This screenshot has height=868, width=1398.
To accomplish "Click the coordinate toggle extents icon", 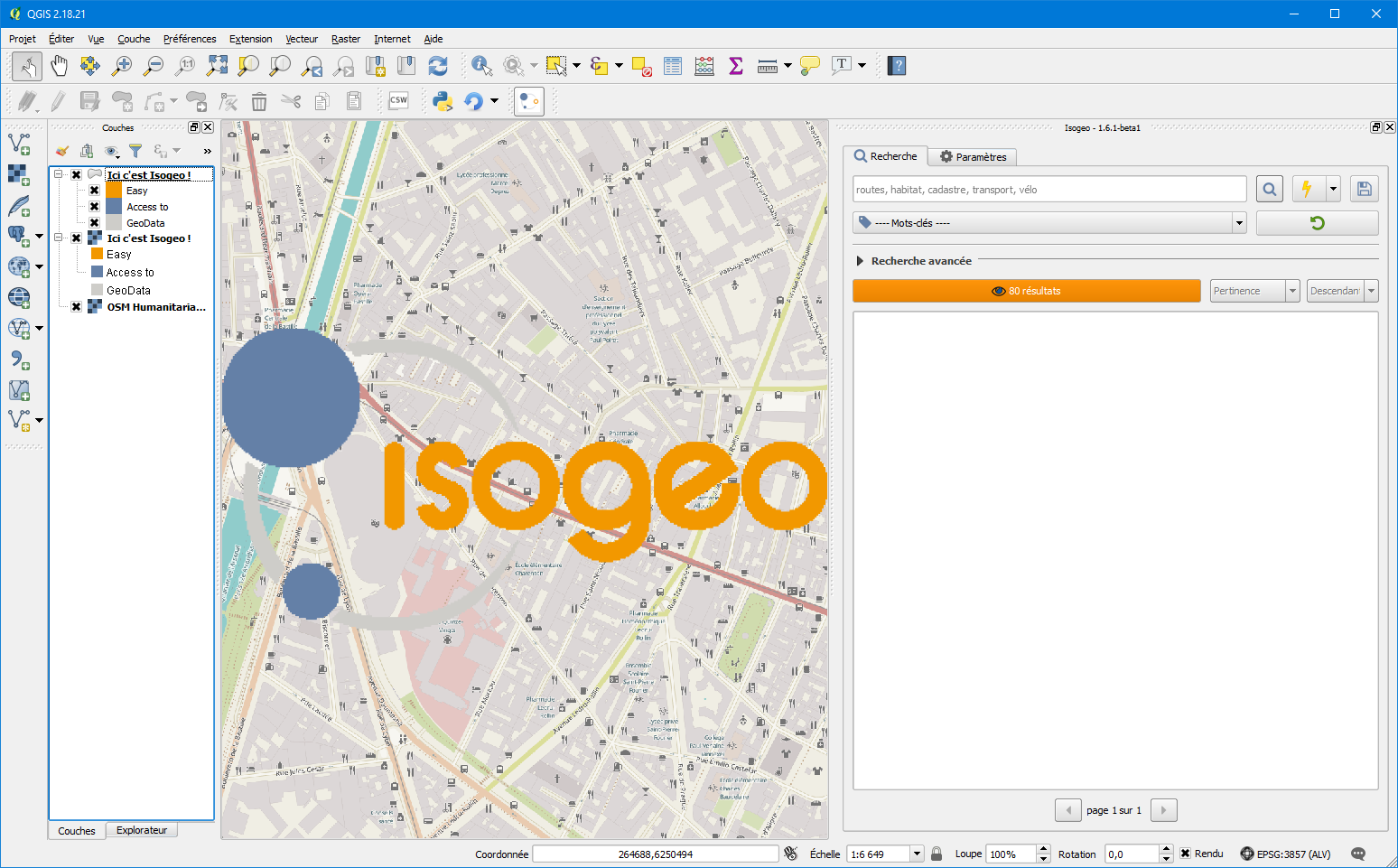I will click(791, 854).
